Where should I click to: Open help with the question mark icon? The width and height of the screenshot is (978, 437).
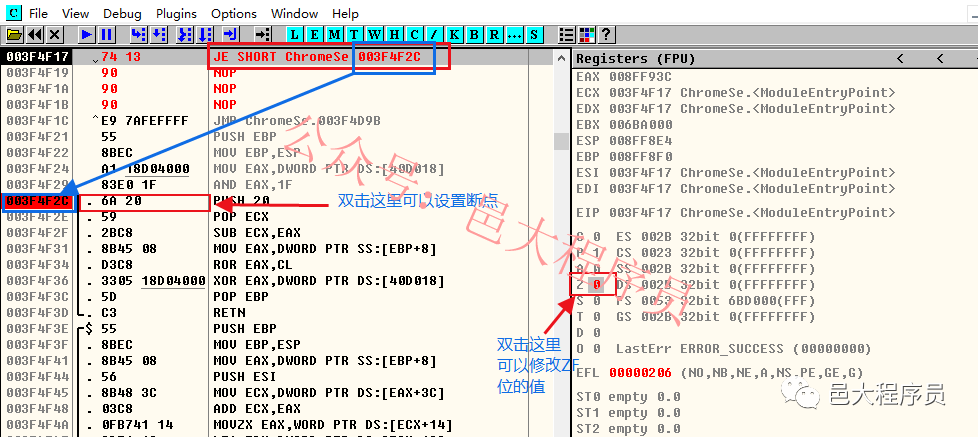pyautogui.click(x=605, y=34)
